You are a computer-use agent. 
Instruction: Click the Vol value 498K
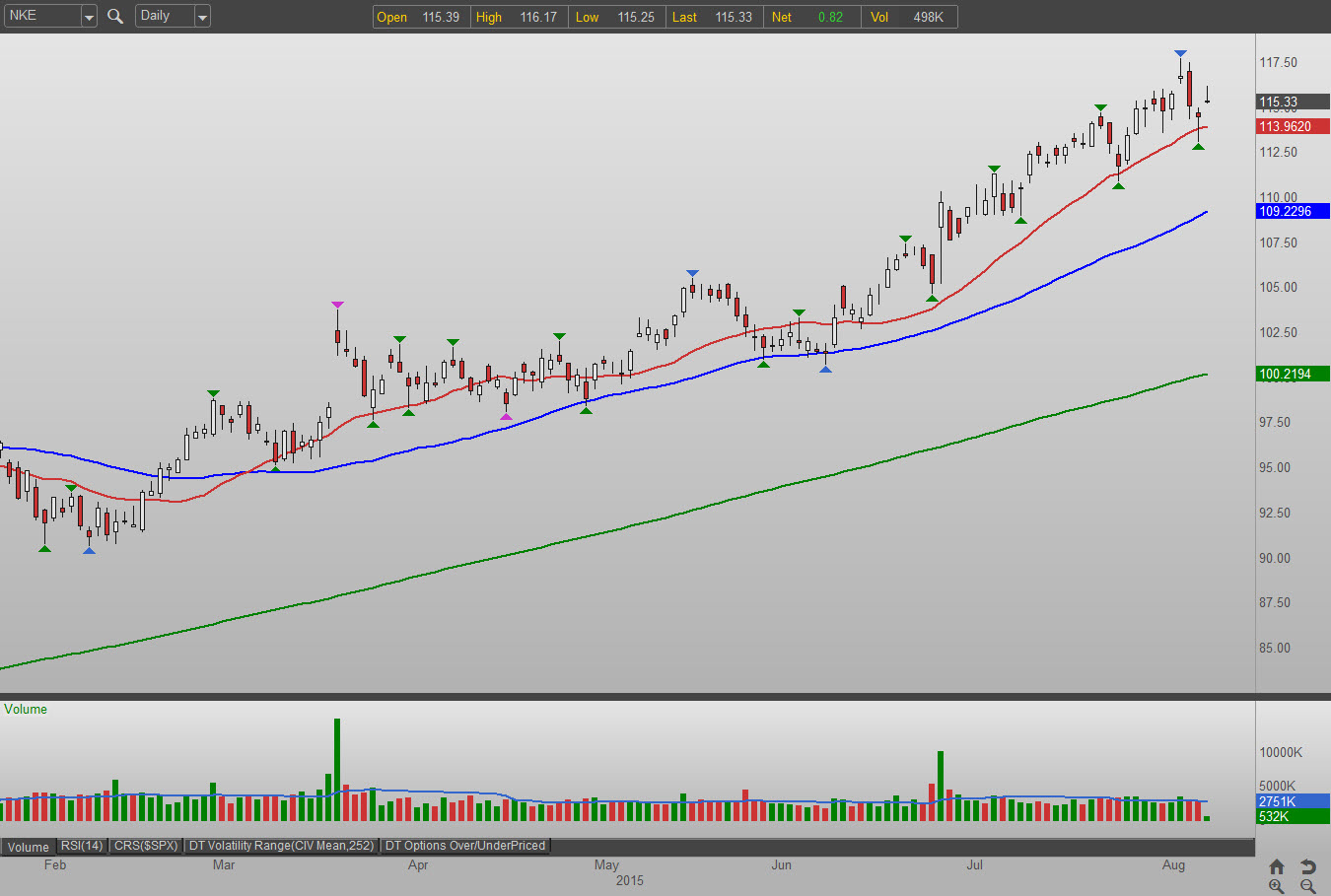point(929,17)
